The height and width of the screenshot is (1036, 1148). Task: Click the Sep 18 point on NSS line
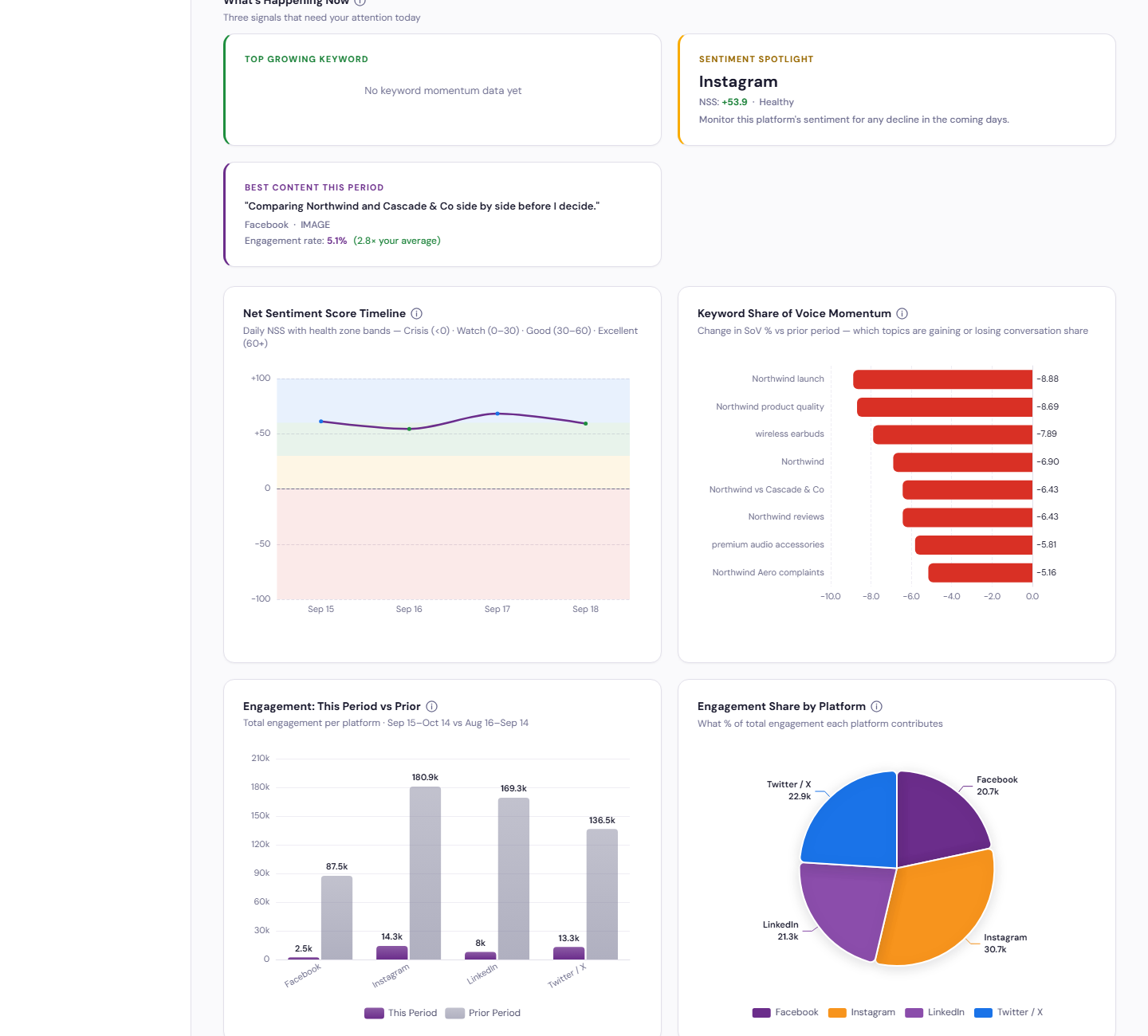click(586, 424)
